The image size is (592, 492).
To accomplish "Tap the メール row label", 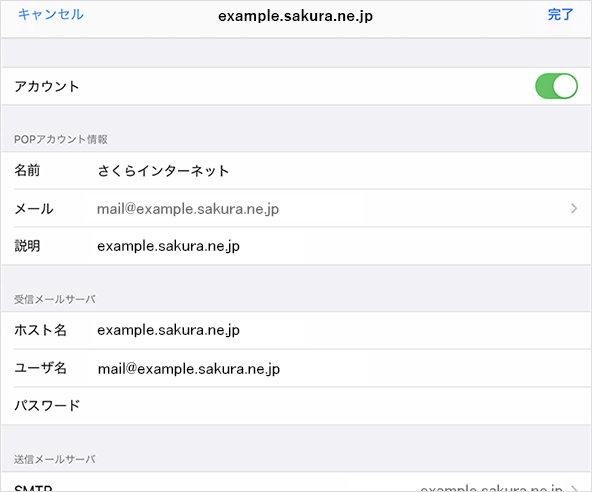I will pyautogui.click(x=34, y=208).
